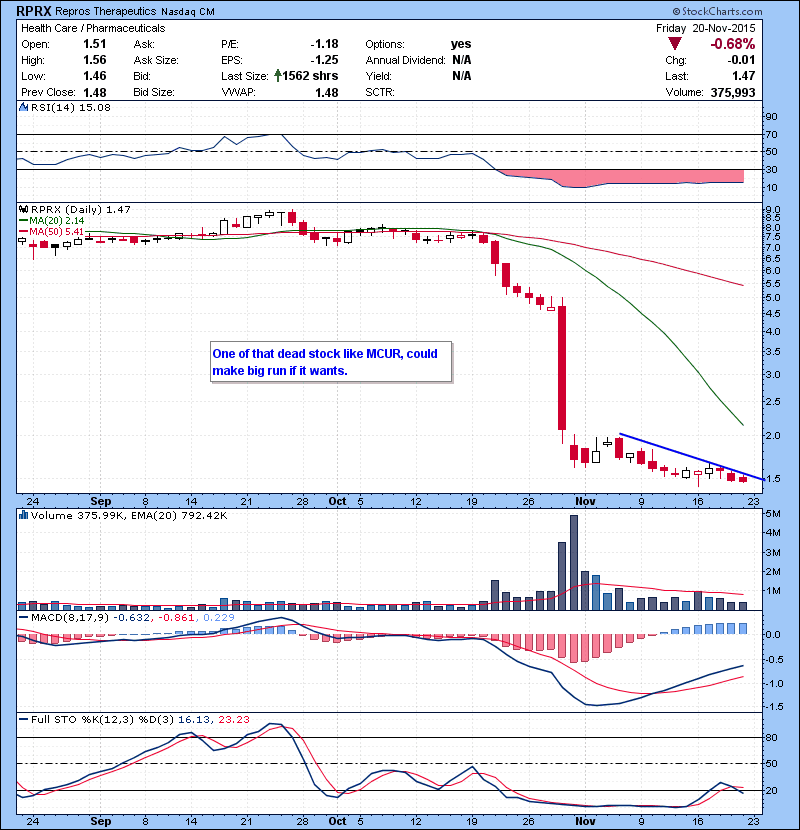The image size is (800, 830).
Task: Click the stochastic values 16.13, 23.23
Action: (213, 720)
